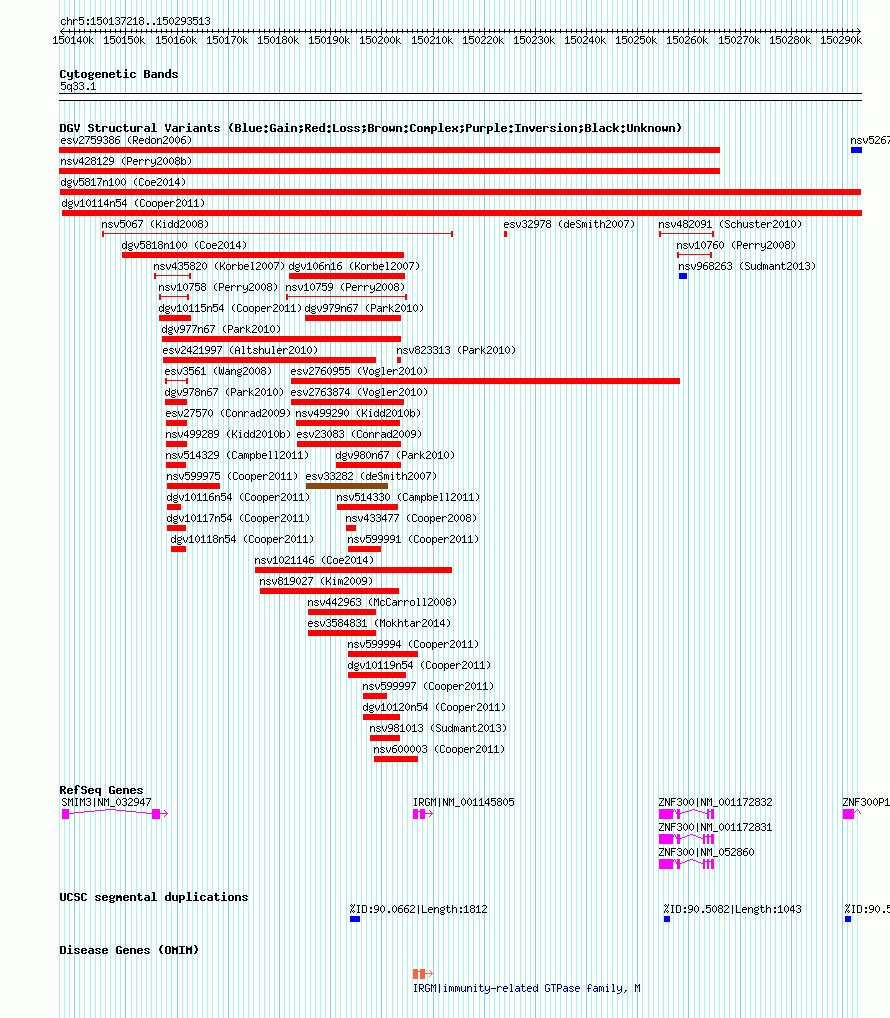Click the segmental duplication %ID:90.0662 blue marker
The image size is (890, 1018).
pyautogui.click(x=354, y=919)
